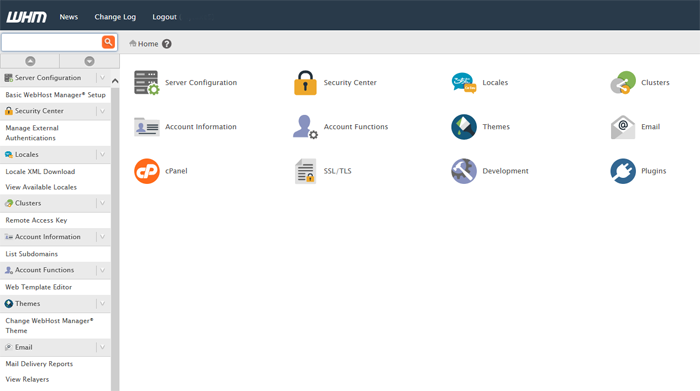Open the cPanel orange logo icon
Screen dimensions: 700x391
146,171
